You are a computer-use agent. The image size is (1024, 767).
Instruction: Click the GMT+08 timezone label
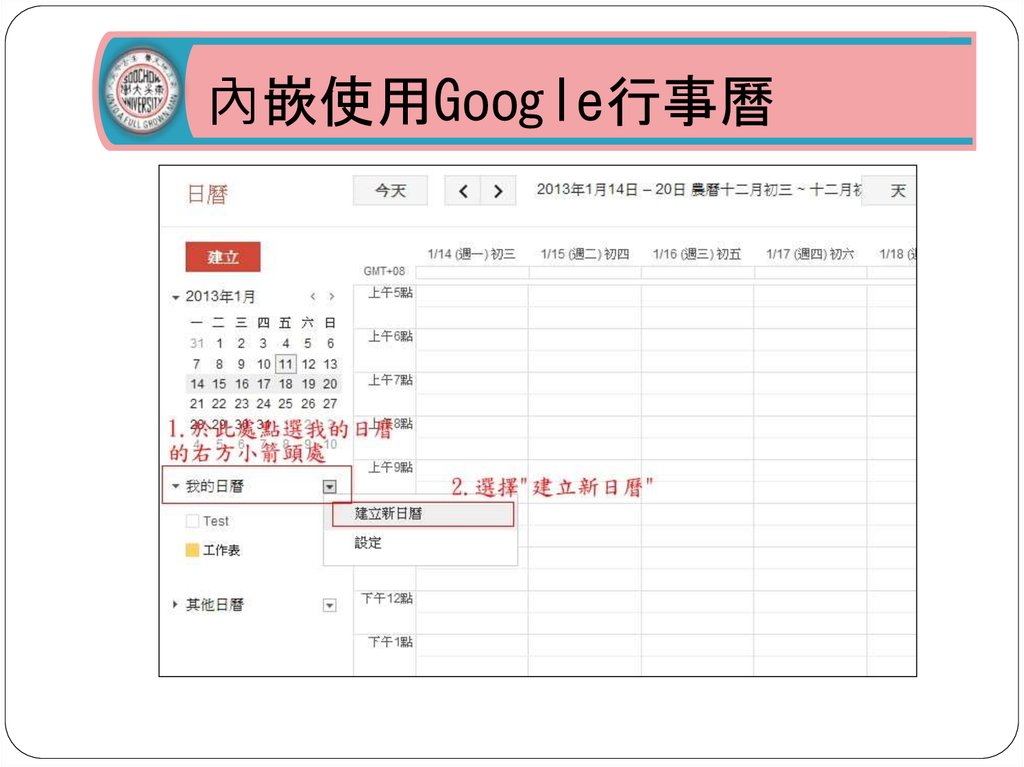coord(384,271)
